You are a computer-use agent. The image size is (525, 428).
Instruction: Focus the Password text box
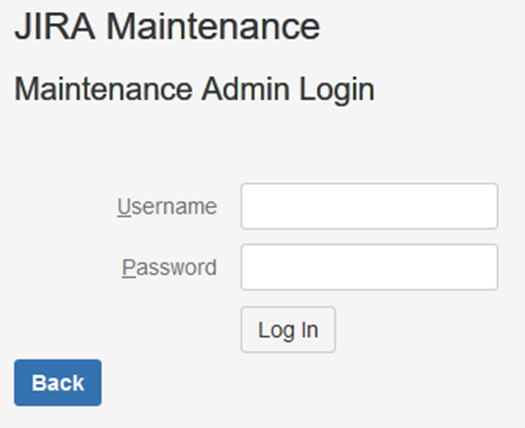[x=369, y=267]
